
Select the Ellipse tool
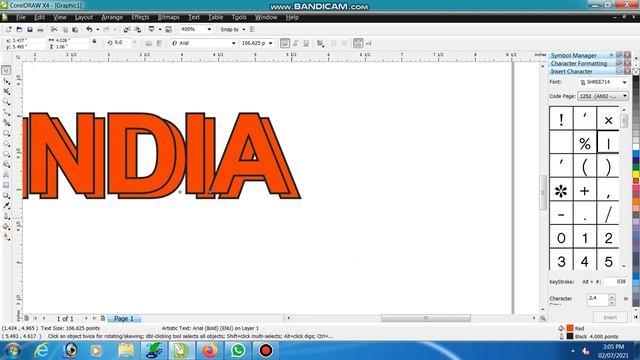(6, 144)
